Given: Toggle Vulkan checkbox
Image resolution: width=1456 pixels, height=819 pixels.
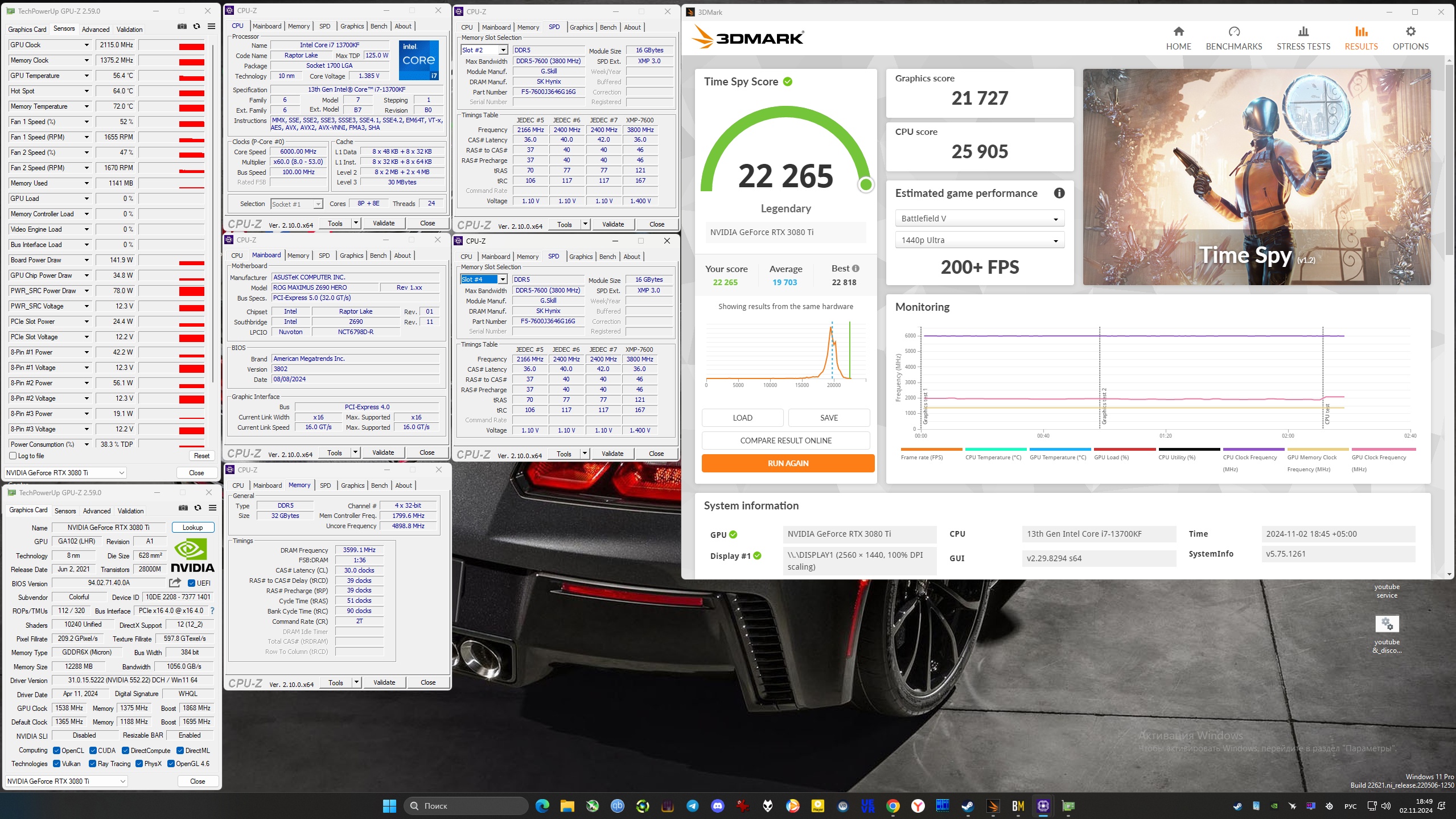Looking at the screenshot, I should click(57, 764).
